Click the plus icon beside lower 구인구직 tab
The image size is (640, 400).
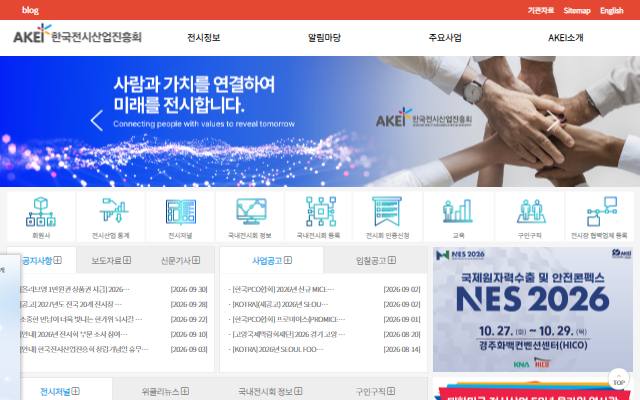coord(391,391)
